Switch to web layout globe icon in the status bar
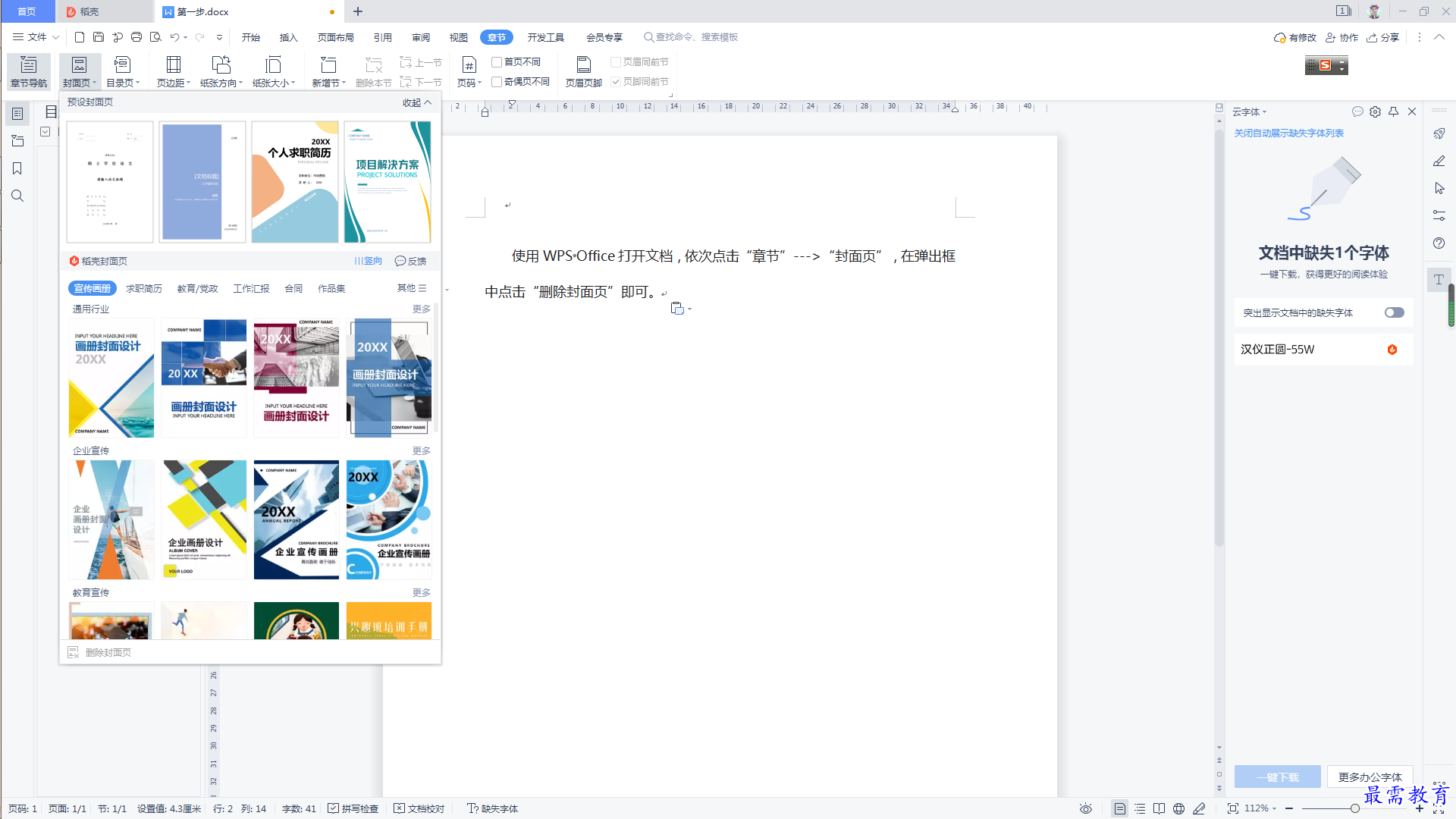 tap(1178, 808)
